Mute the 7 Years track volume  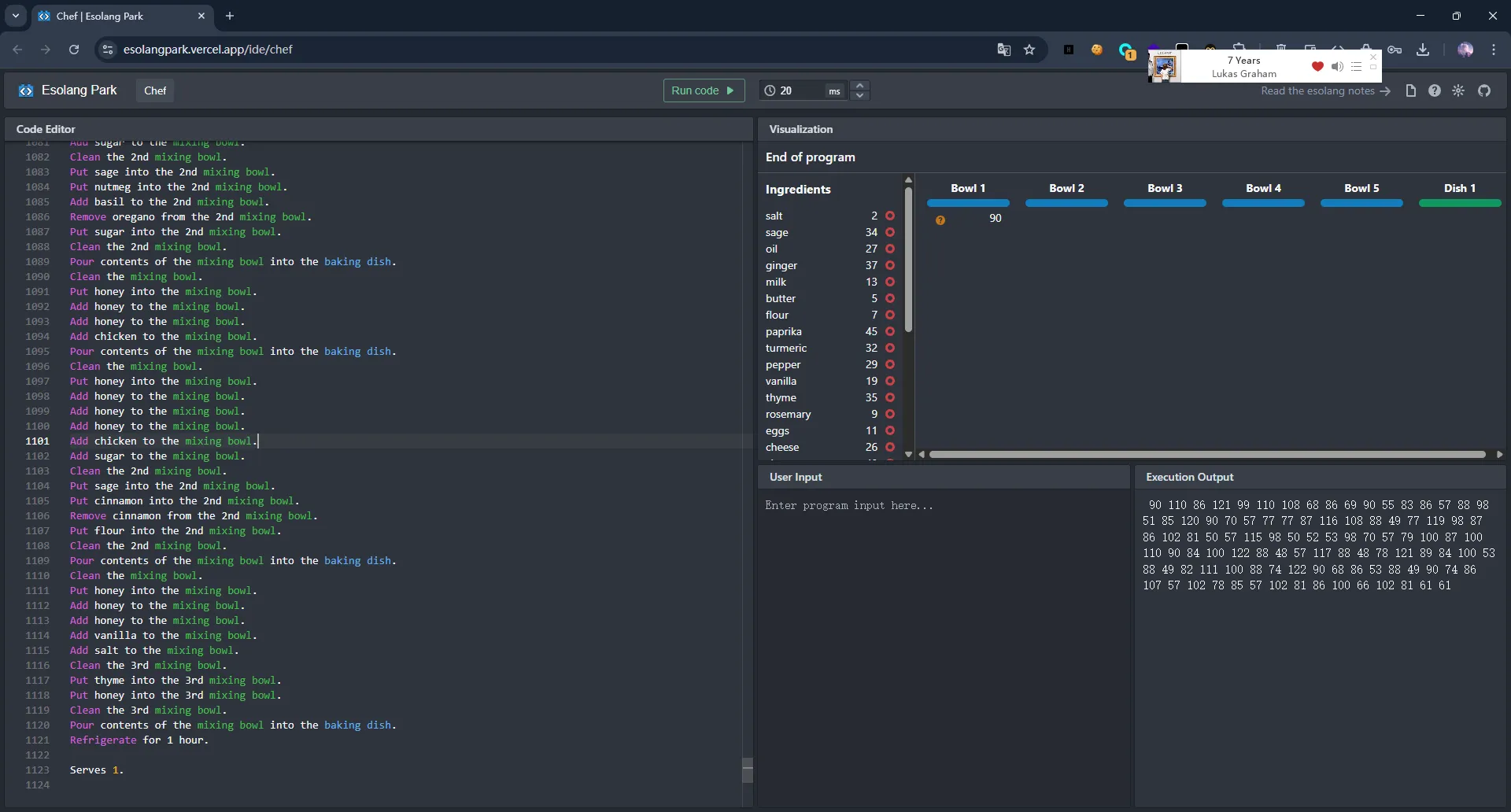click(1337, 67)
